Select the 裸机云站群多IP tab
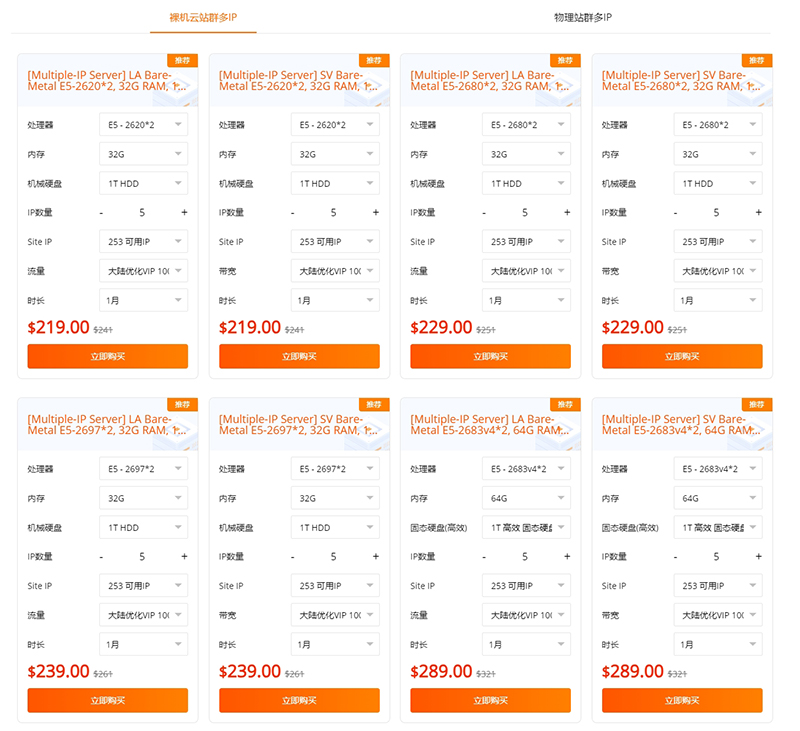The image size is (800, 731). [203, 17]
